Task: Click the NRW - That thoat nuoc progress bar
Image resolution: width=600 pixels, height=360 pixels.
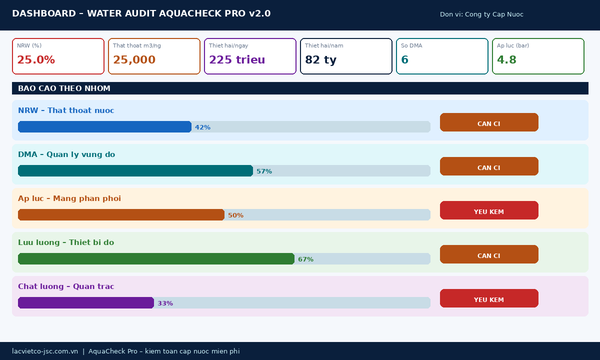Action: pos(224,127)
